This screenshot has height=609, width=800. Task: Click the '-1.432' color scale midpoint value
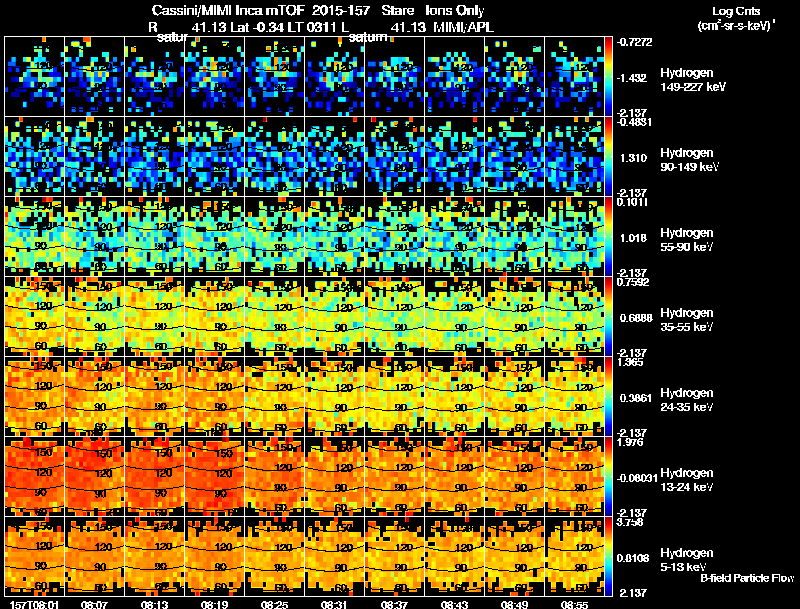tap(632, 78)
